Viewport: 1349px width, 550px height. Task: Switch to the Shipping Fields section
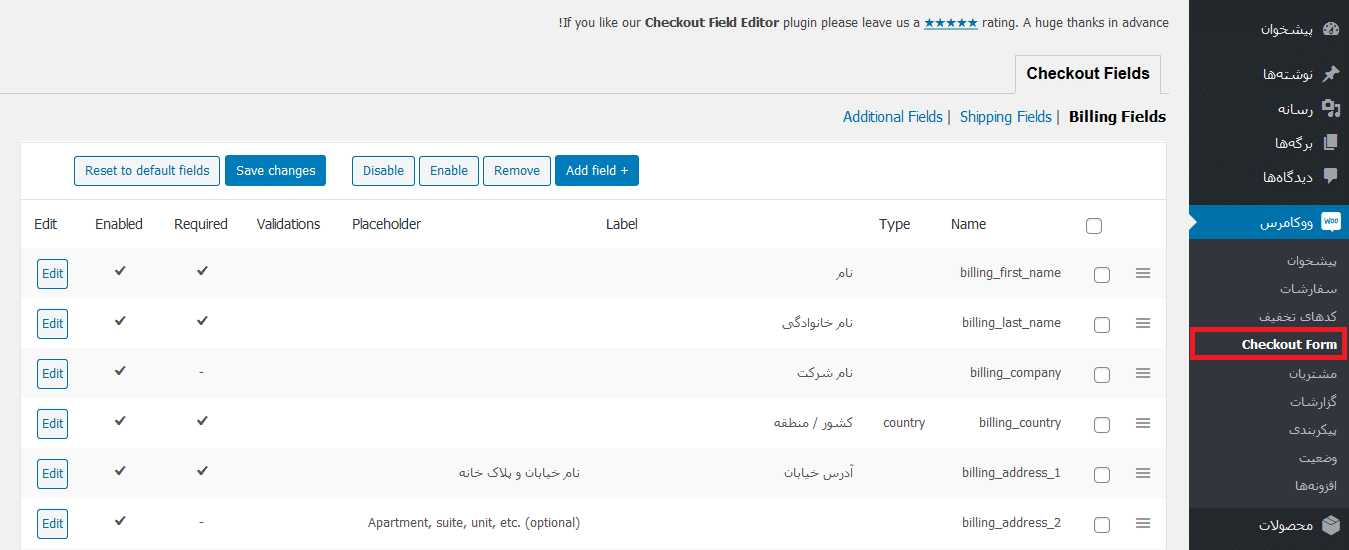(1006, 117)
